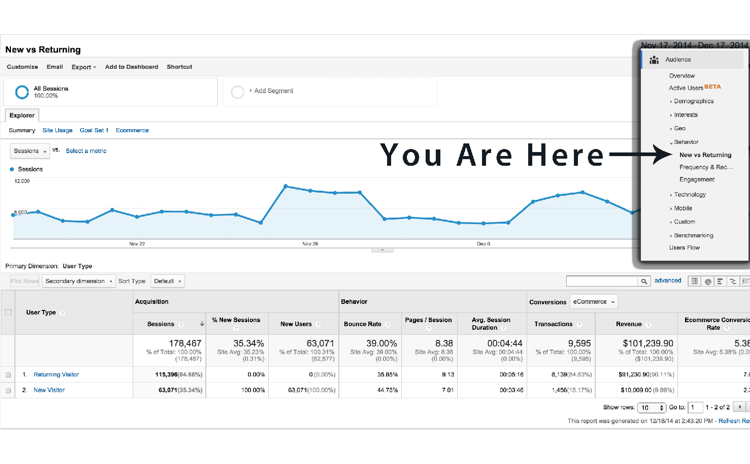The width and height of the screenshot is (750, 464).
Task: Open the Secondary dimension dropdown
Action: tap(78, 281)
